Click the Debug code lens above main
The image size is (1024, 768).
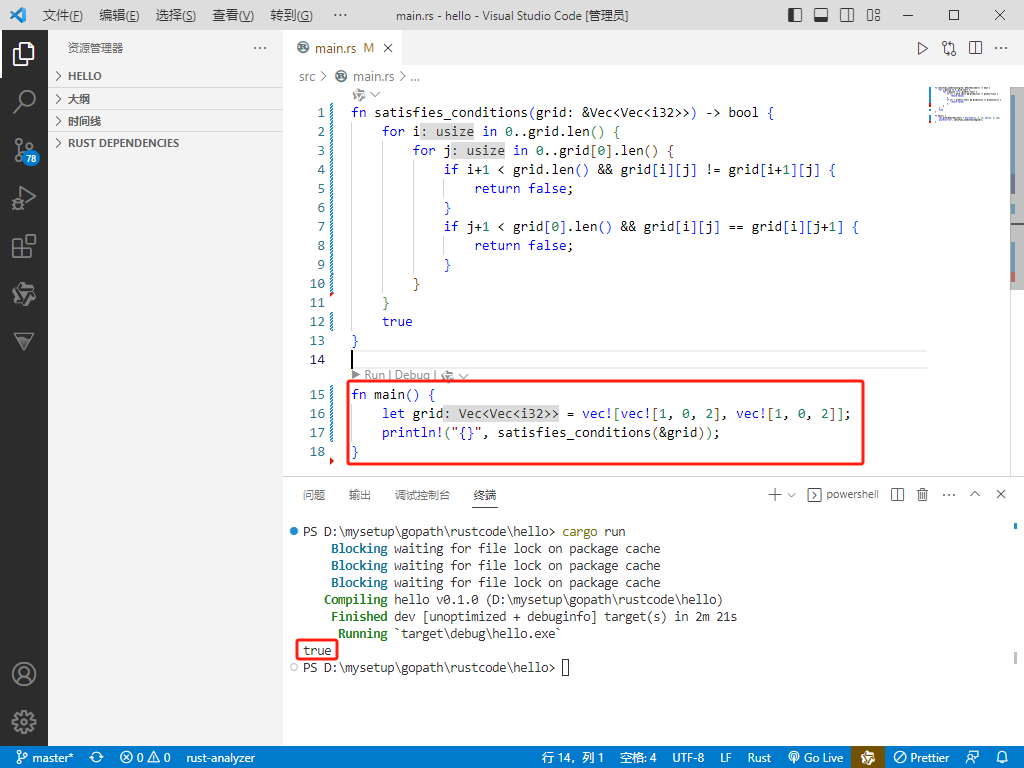coord(412,375)
